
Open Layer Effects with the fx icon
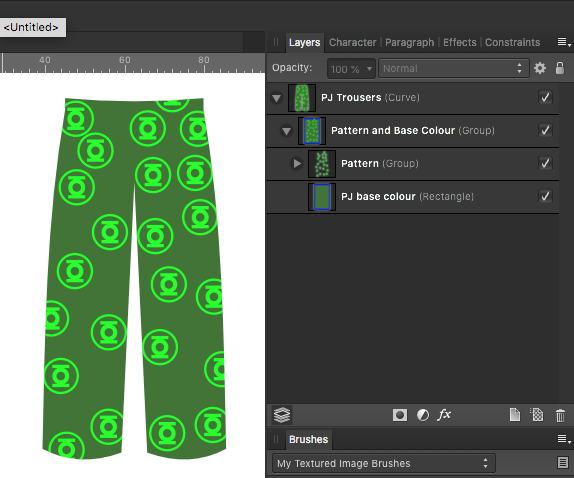tap(444, 415)
